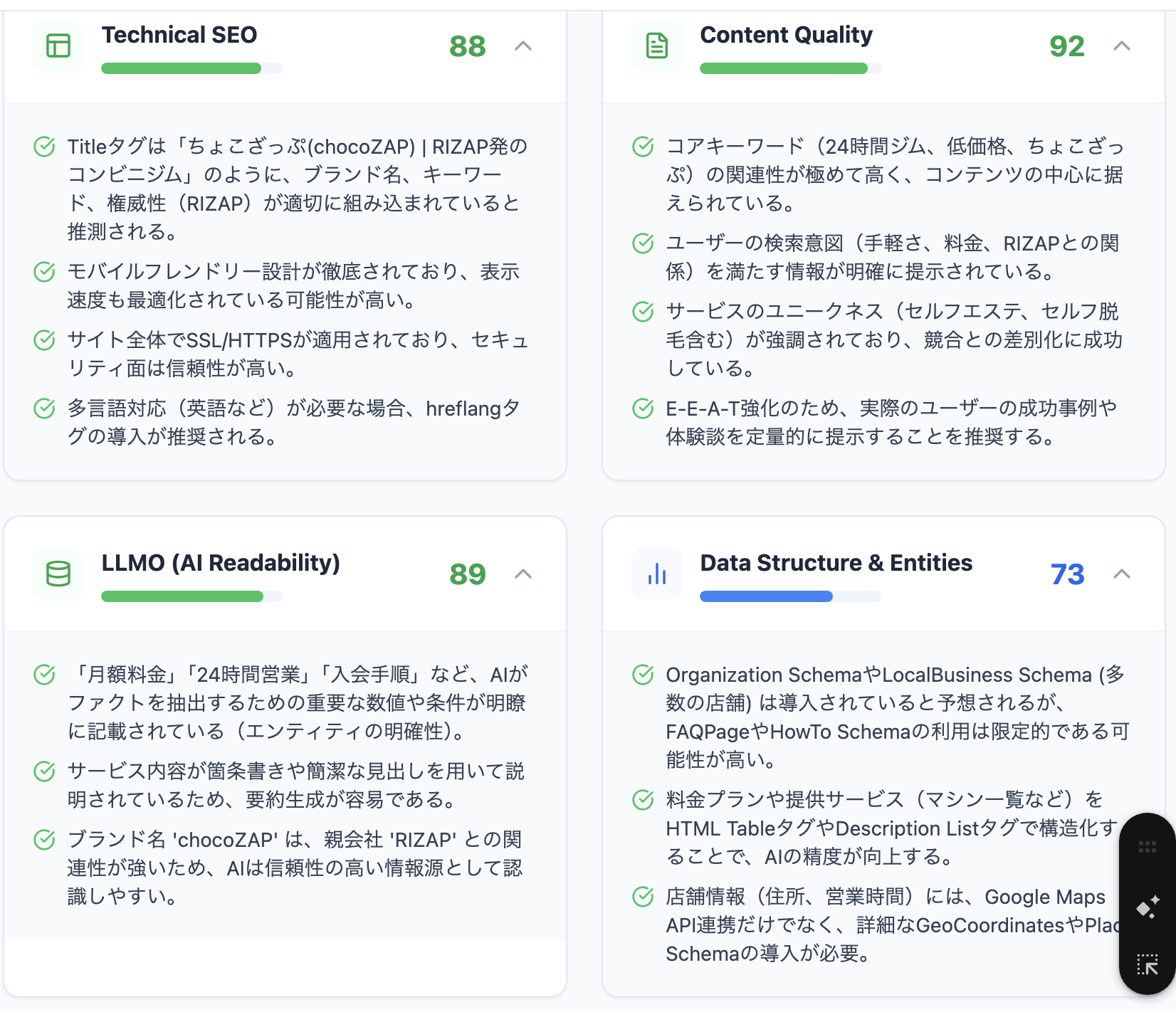
Task: Click the Technical SEO layout icon
Action: tap(58, 46)
